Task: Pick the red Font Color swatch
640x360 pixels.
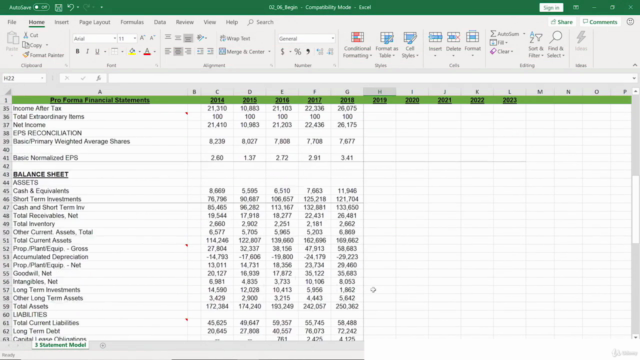Action: (147, 52)
